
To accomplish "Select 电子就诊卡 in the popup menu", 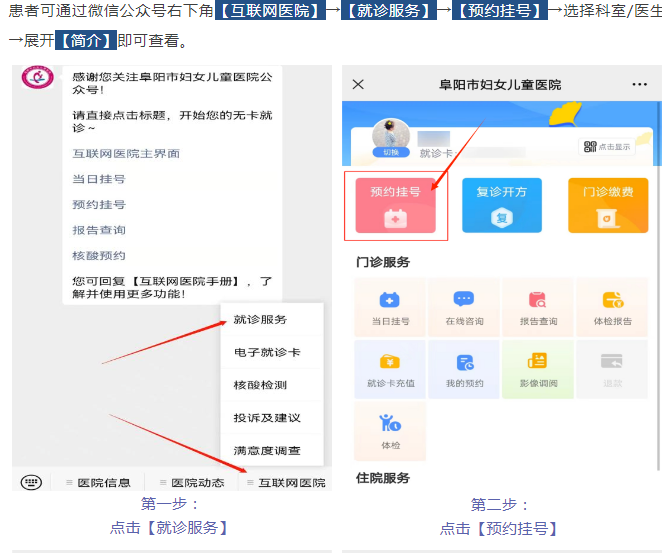I will (272, 352).
